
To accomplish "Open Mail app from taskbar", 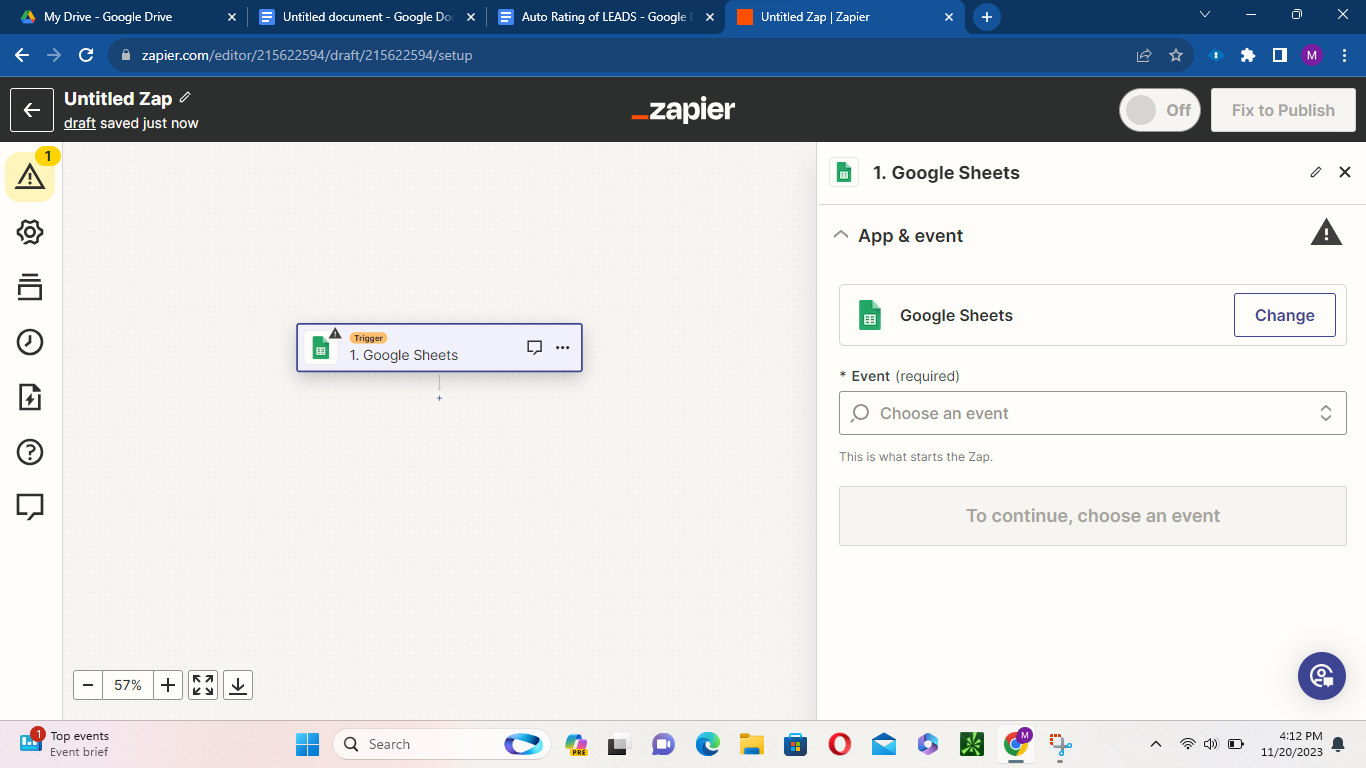I will (x=883, y=744).
